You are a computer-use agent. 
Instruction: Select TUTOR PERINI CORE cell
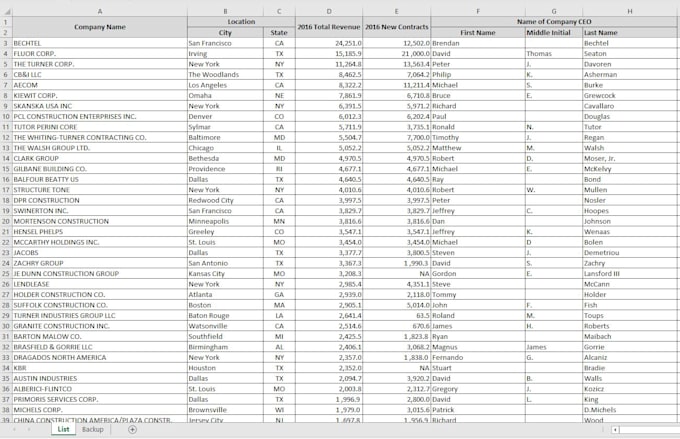(x=100, y=127)
